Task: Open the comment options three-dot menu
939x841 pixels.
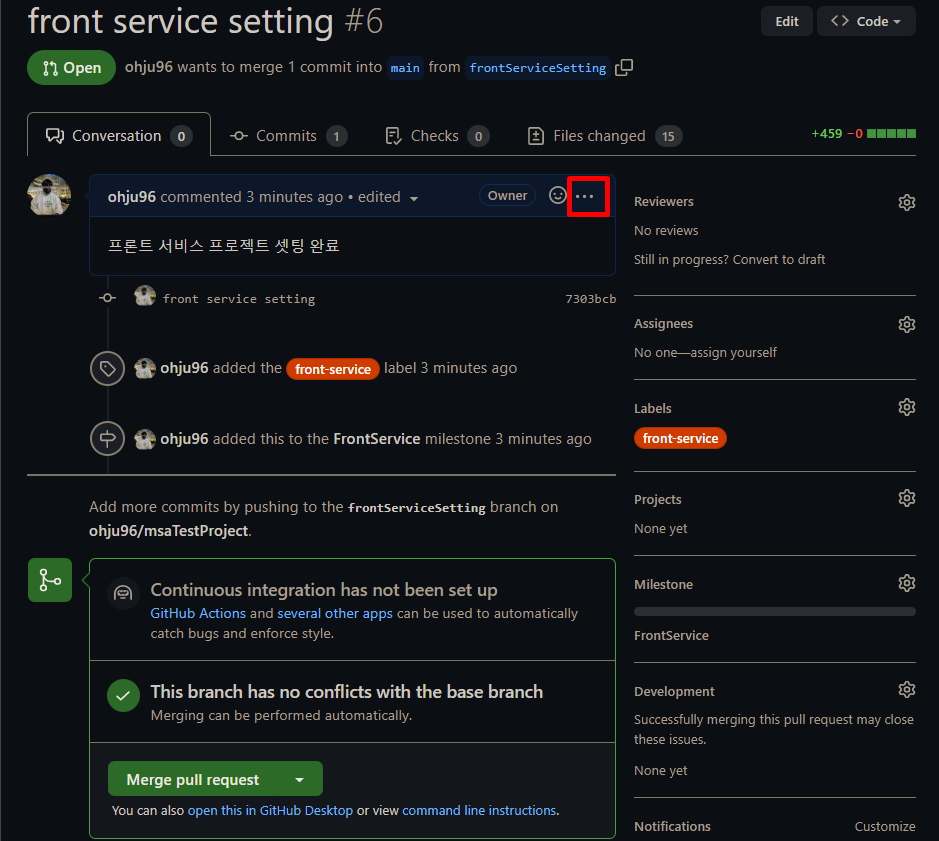Action: click(x=584, y=196)
